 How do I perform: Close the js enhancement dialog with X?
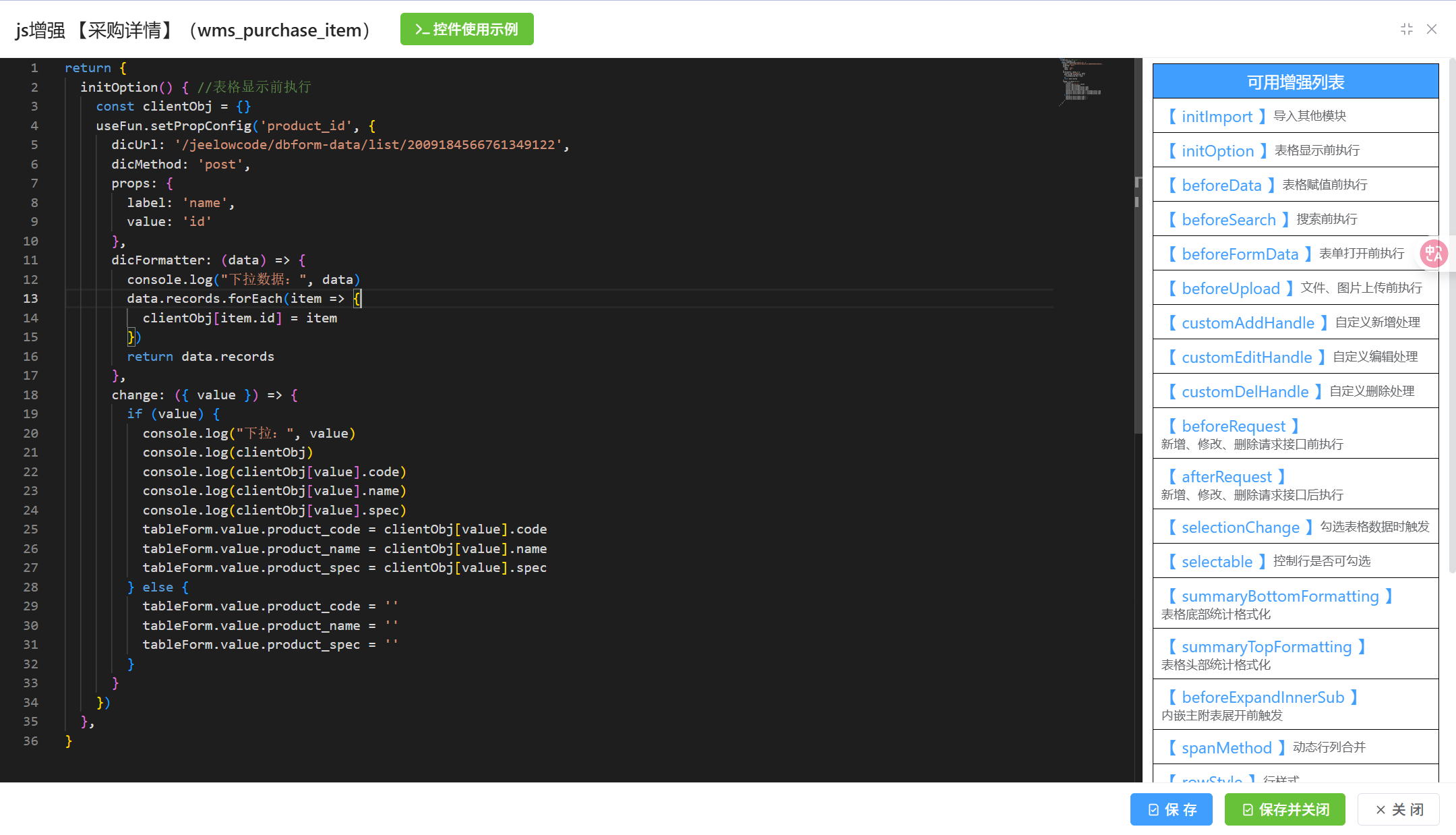1432,29
